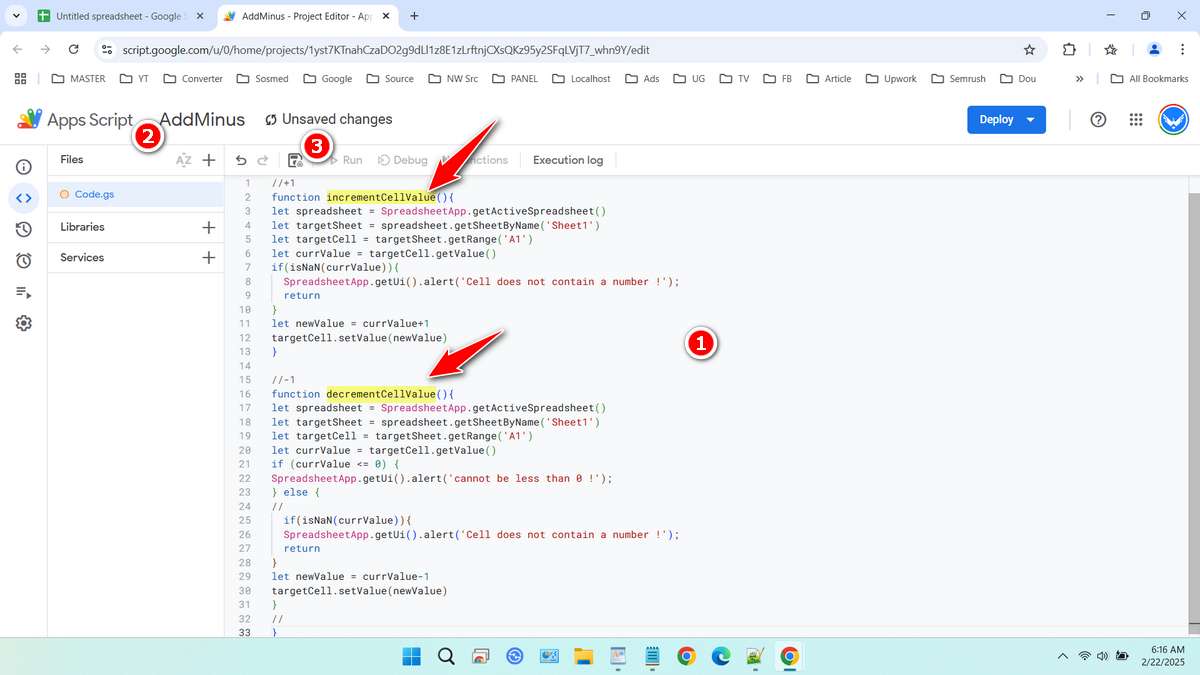Click the save project disk icon

[295, 160]
